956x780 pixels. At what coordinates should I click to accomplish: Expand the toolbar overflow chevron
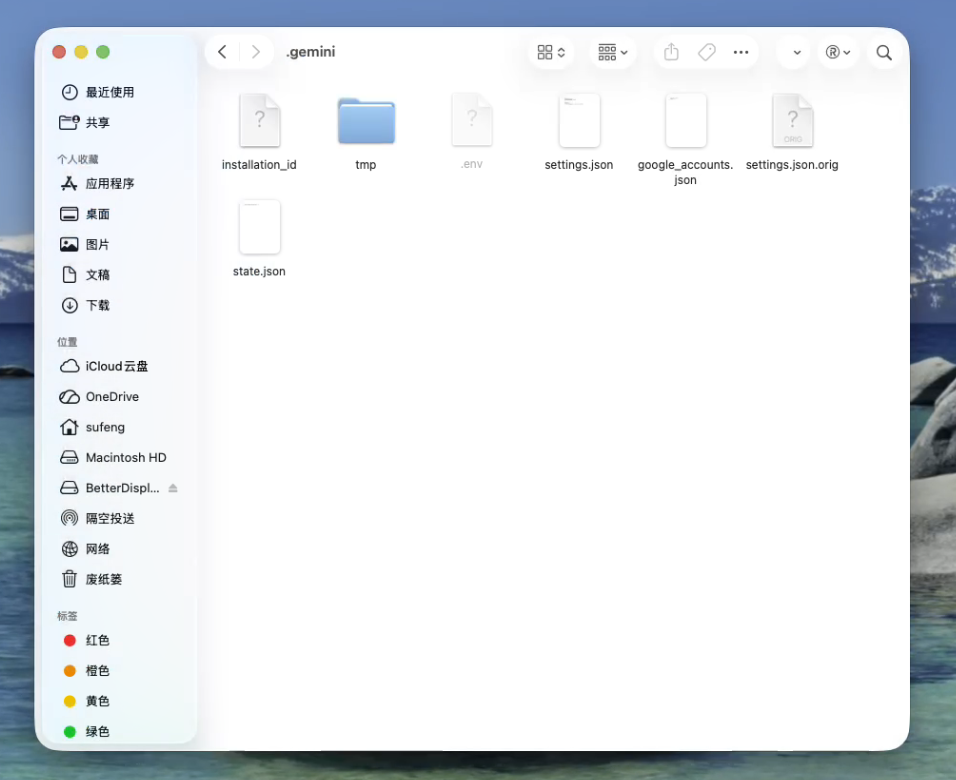[797, 52]
